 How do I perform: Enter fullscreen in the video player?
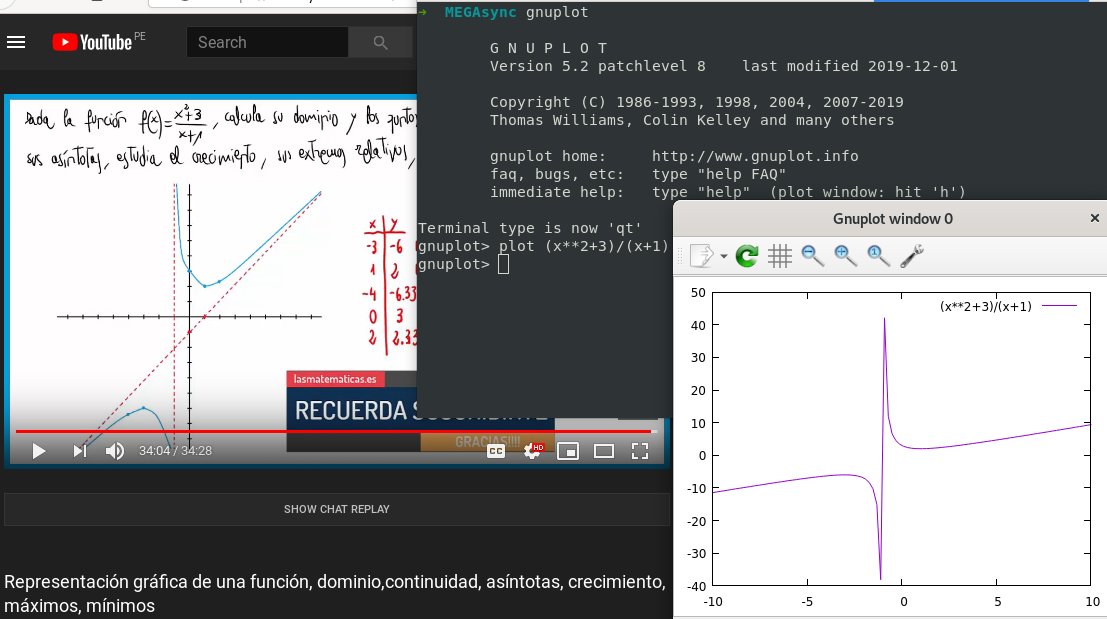pyautogui.click(x=640, y=451)
